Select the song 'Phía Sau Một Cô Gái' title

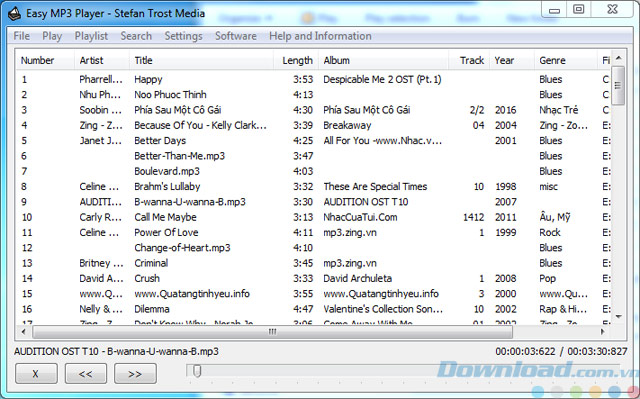178,110
